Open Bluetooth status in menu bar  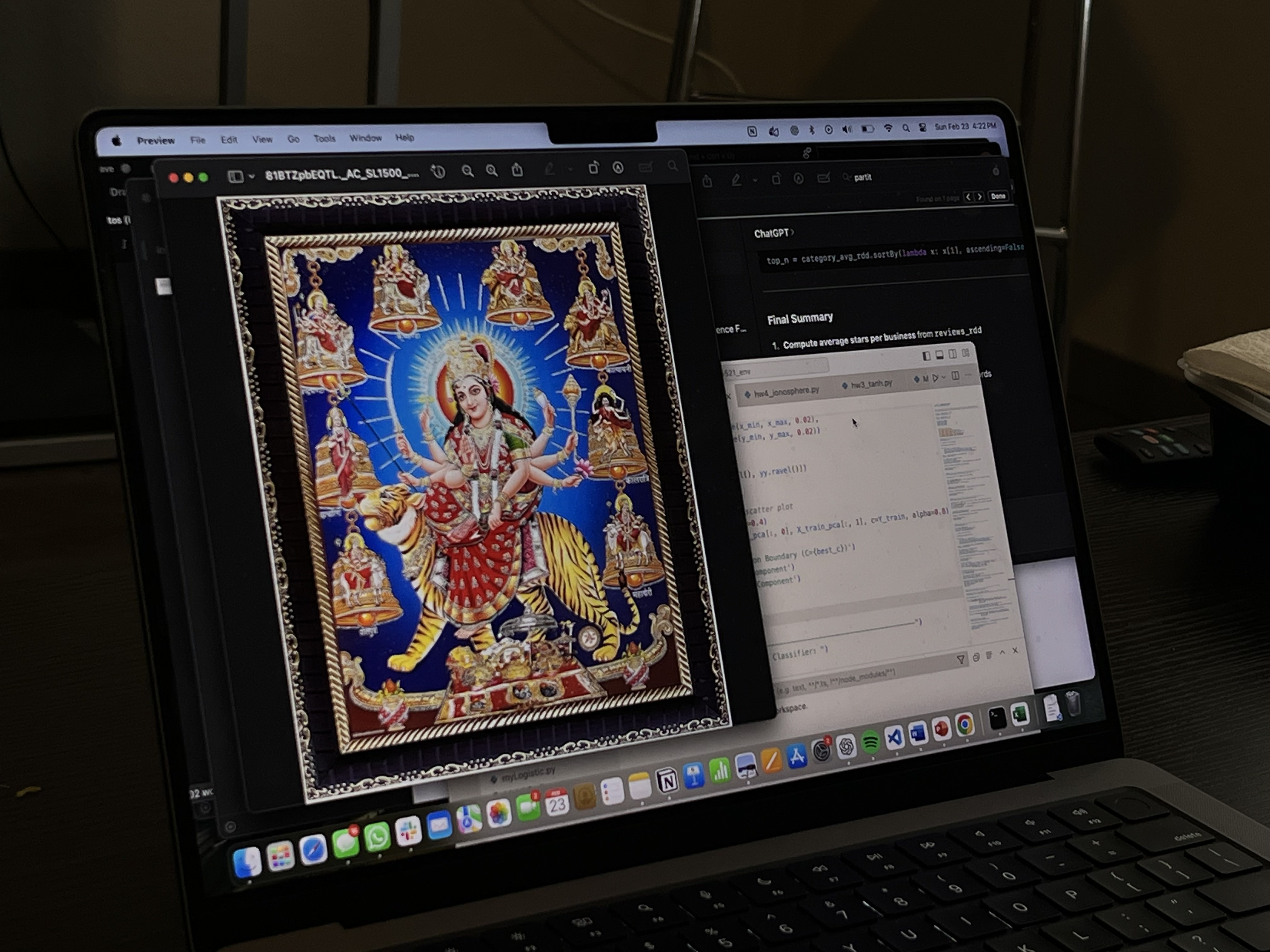(811, 130)
